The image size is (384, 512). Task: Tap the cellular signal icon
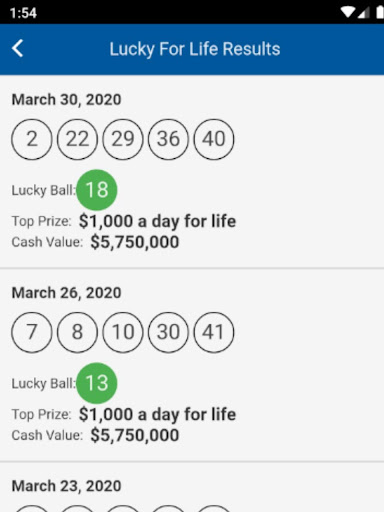click(x=363, y=13)
